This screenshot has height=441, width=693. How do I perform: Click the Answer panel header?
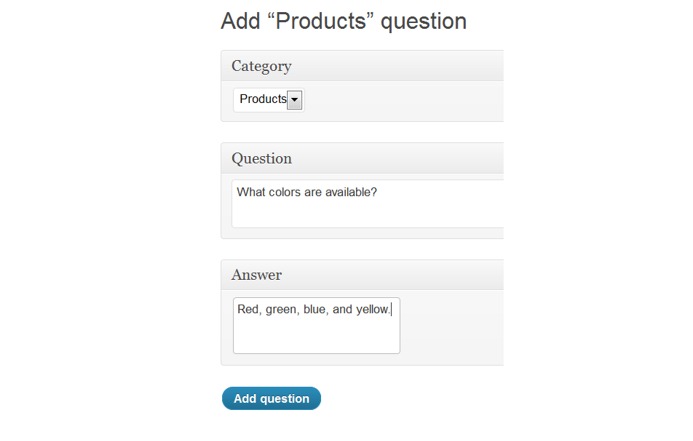(257, 274)
